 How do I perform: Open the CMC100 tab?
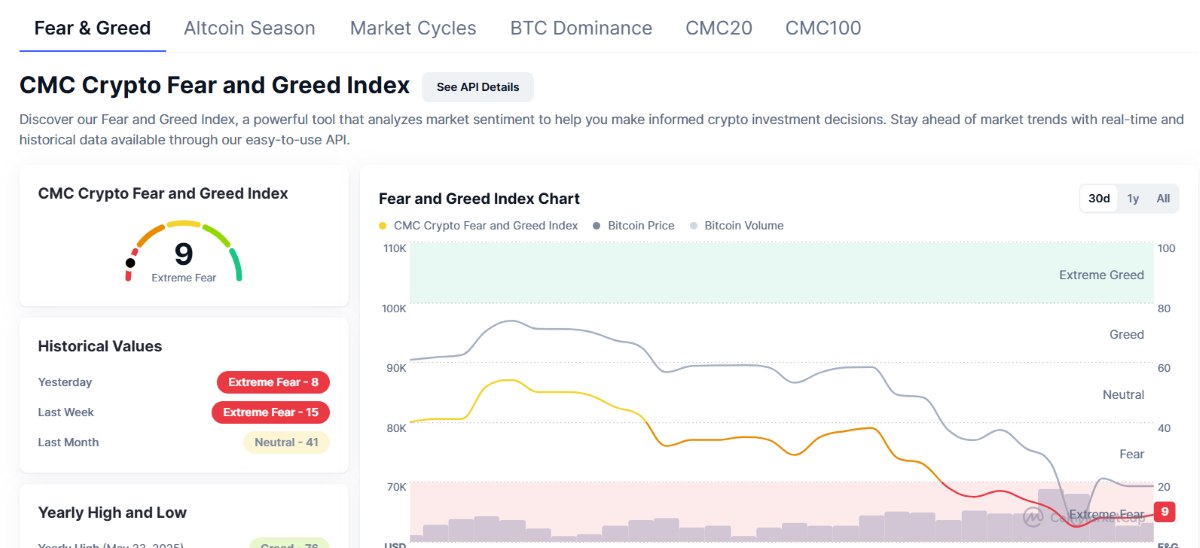click(823, 28)
